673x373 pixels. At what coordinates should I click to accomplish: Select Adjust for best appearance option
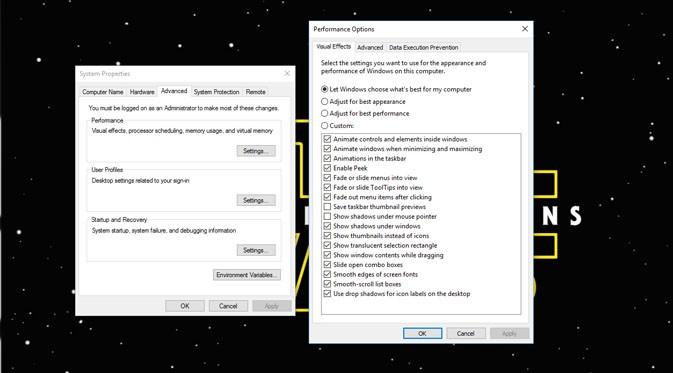324,102
